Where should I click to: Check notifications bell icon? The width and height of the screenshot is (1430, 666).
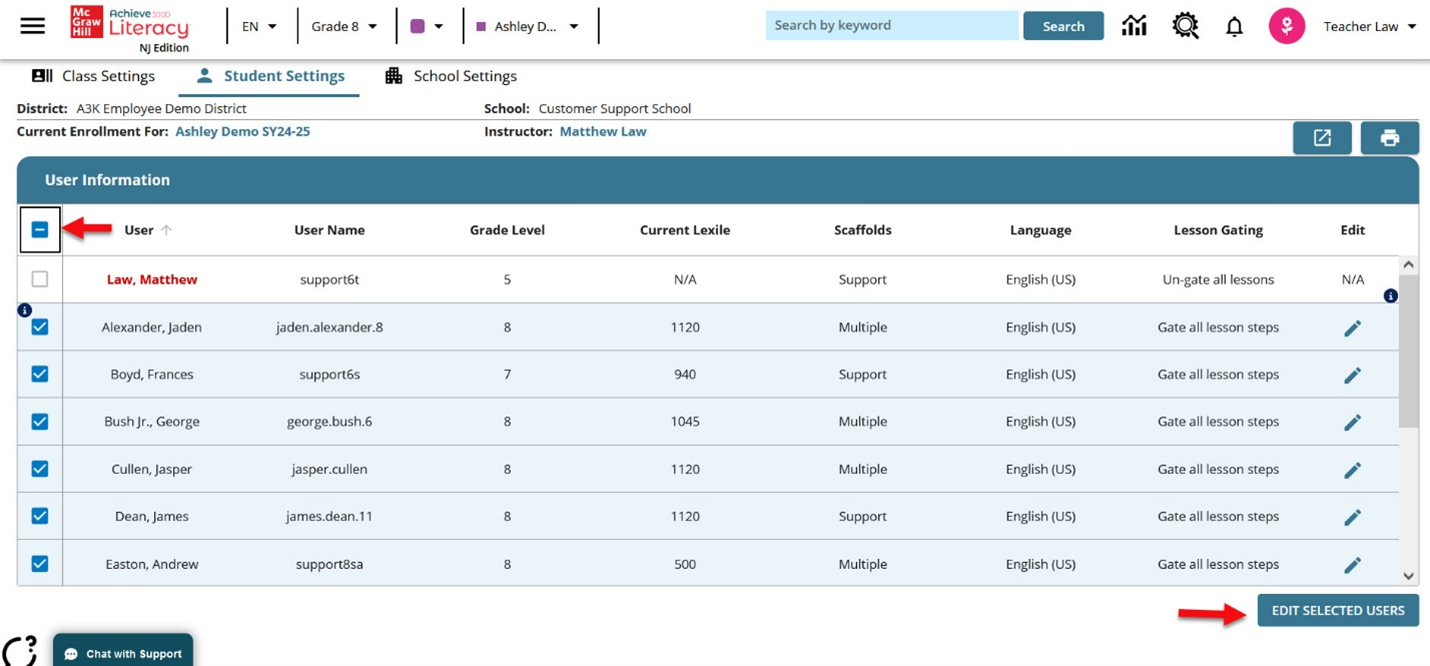1235,27
